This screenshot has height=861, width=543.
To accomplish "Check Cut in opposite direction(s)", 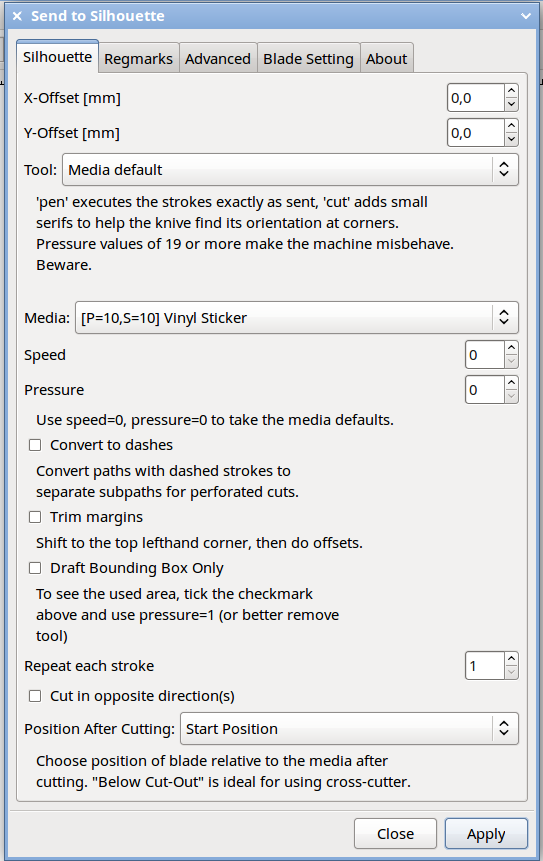I will point(35,696).
